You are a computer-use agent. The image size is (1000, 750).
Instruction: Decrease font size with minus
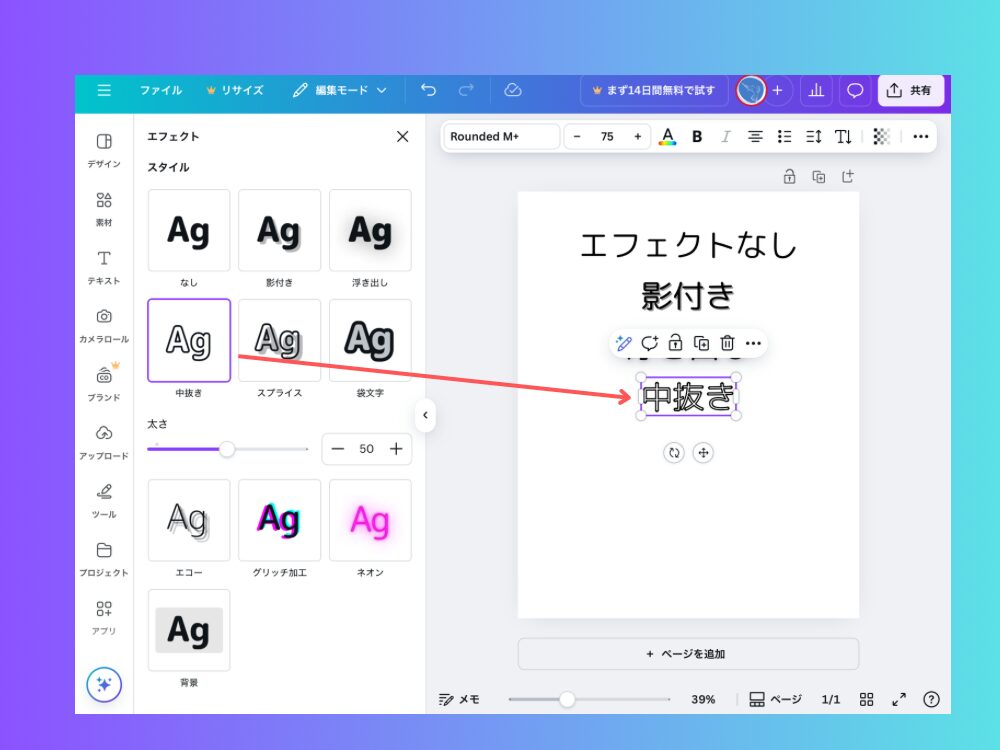pos(577,136)
